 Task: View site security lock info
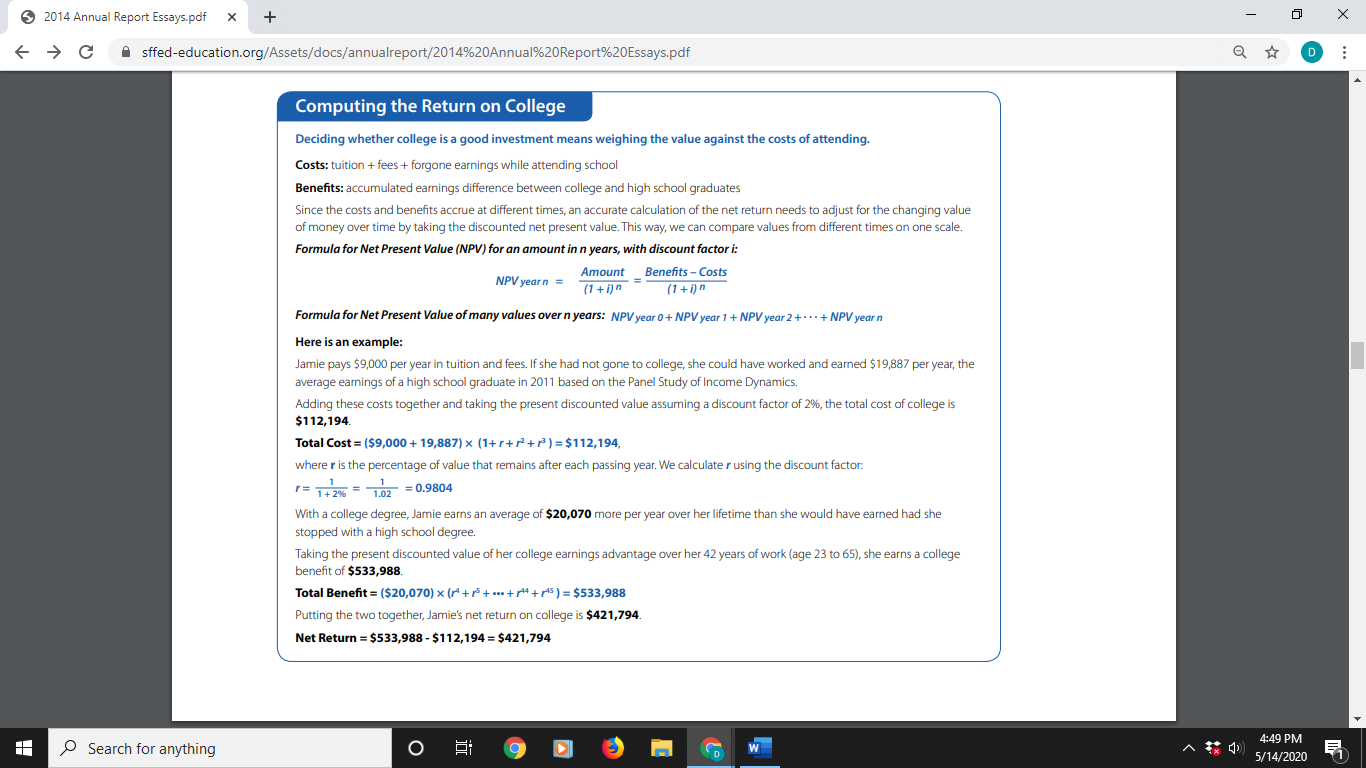tap(126, 52)
